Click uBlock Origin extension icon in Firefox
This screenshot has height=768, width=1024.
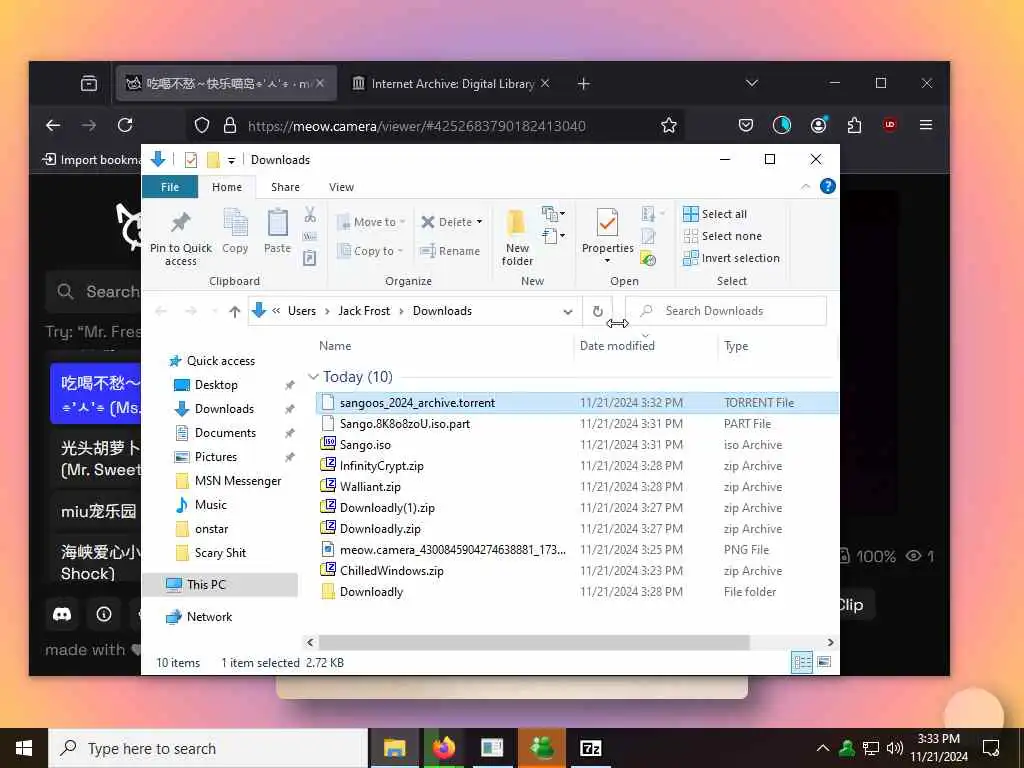point(889,125)
